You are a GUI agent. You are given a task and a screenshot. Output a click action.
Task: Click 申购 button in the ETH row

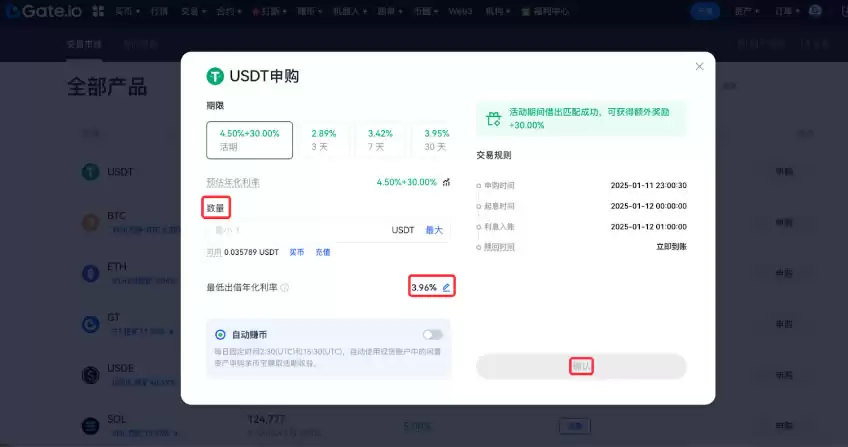[784, 273]
